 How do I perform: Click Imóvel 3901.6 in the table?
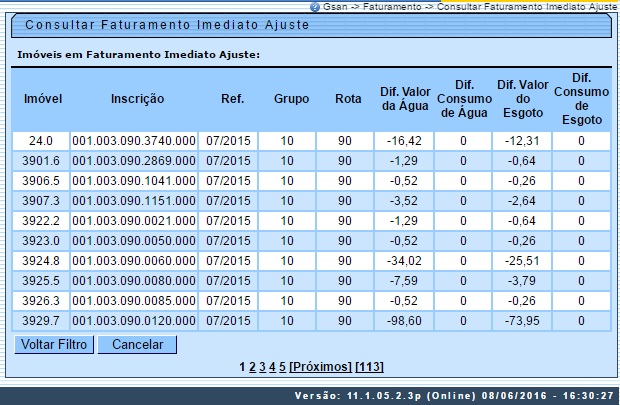pos(41,161)
